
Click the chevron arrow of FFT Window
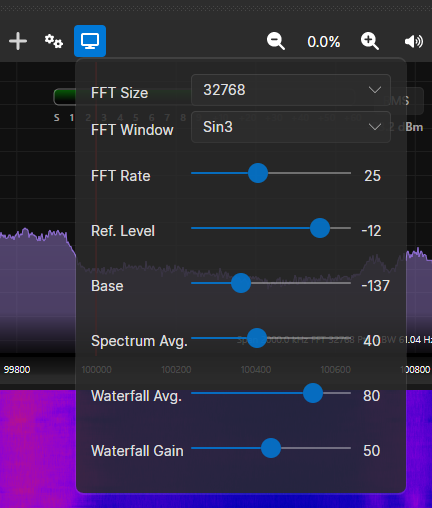[375, 127]
